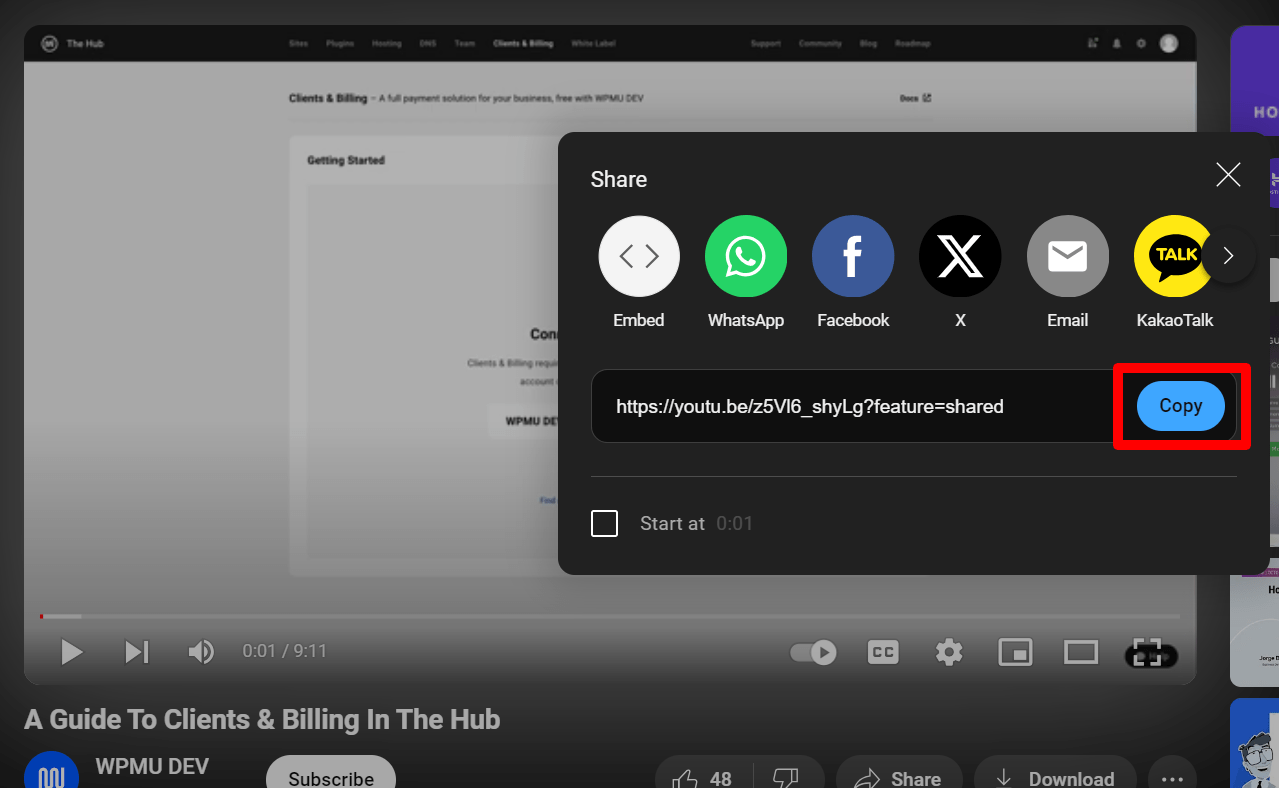
Task: Activate miniplayer mode
Action: tap(1015, 651)
